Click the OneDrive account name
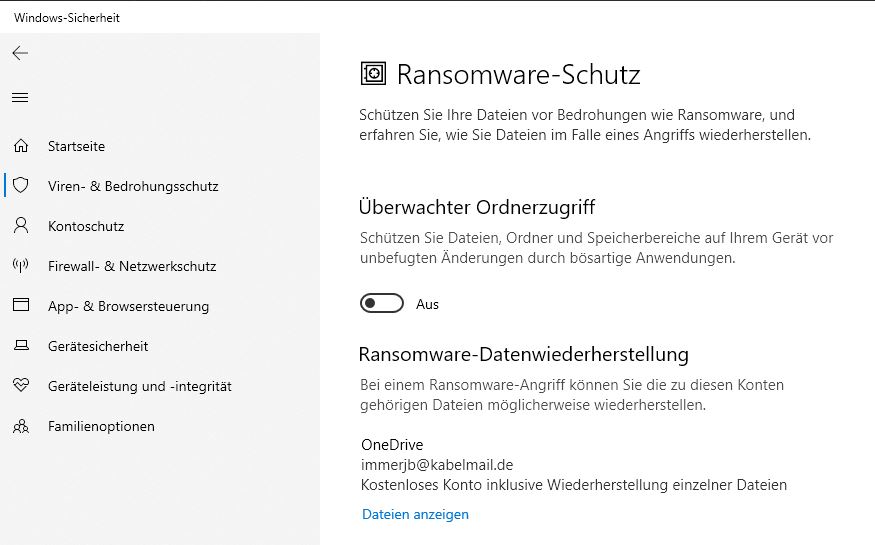The width and height of the screenshot is (875, 545). click(392, 445)
